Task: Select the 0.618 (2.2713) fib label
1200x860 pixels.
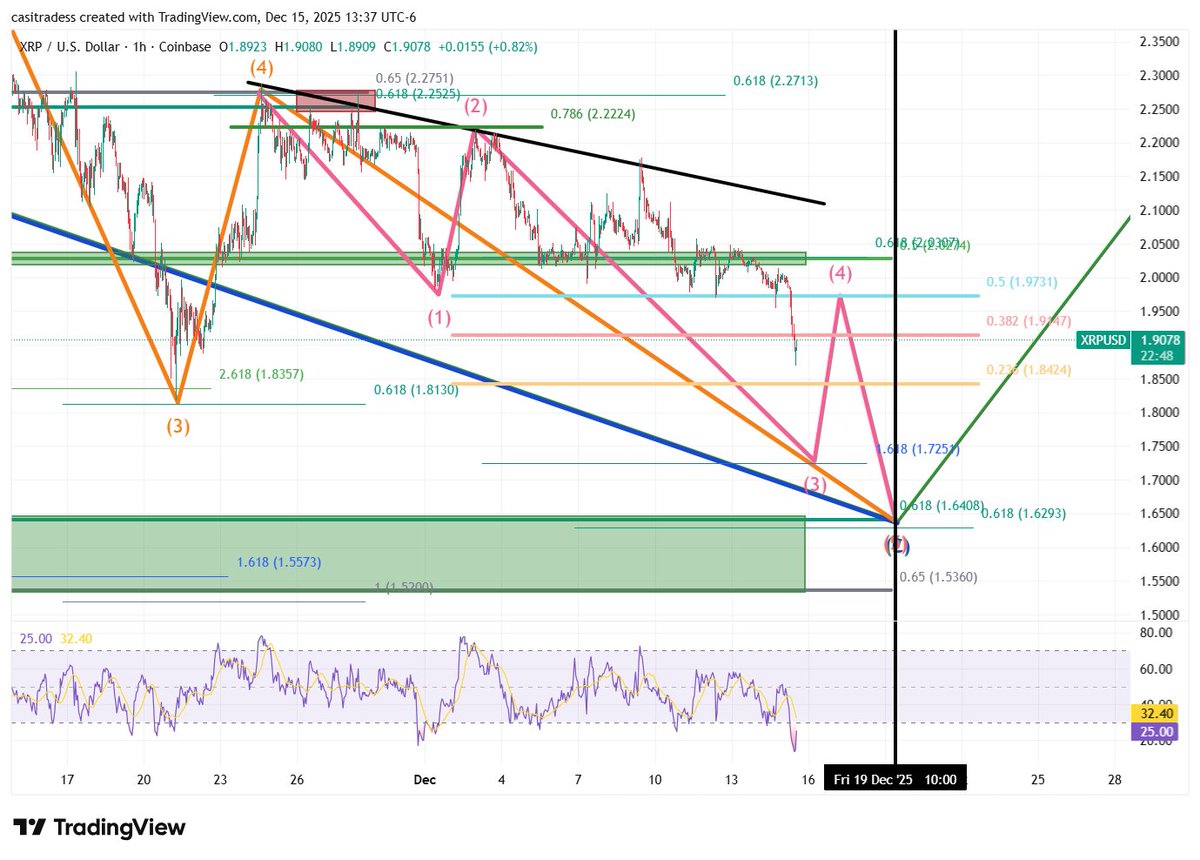Action: pyautogui.click(x=775, y=81)
